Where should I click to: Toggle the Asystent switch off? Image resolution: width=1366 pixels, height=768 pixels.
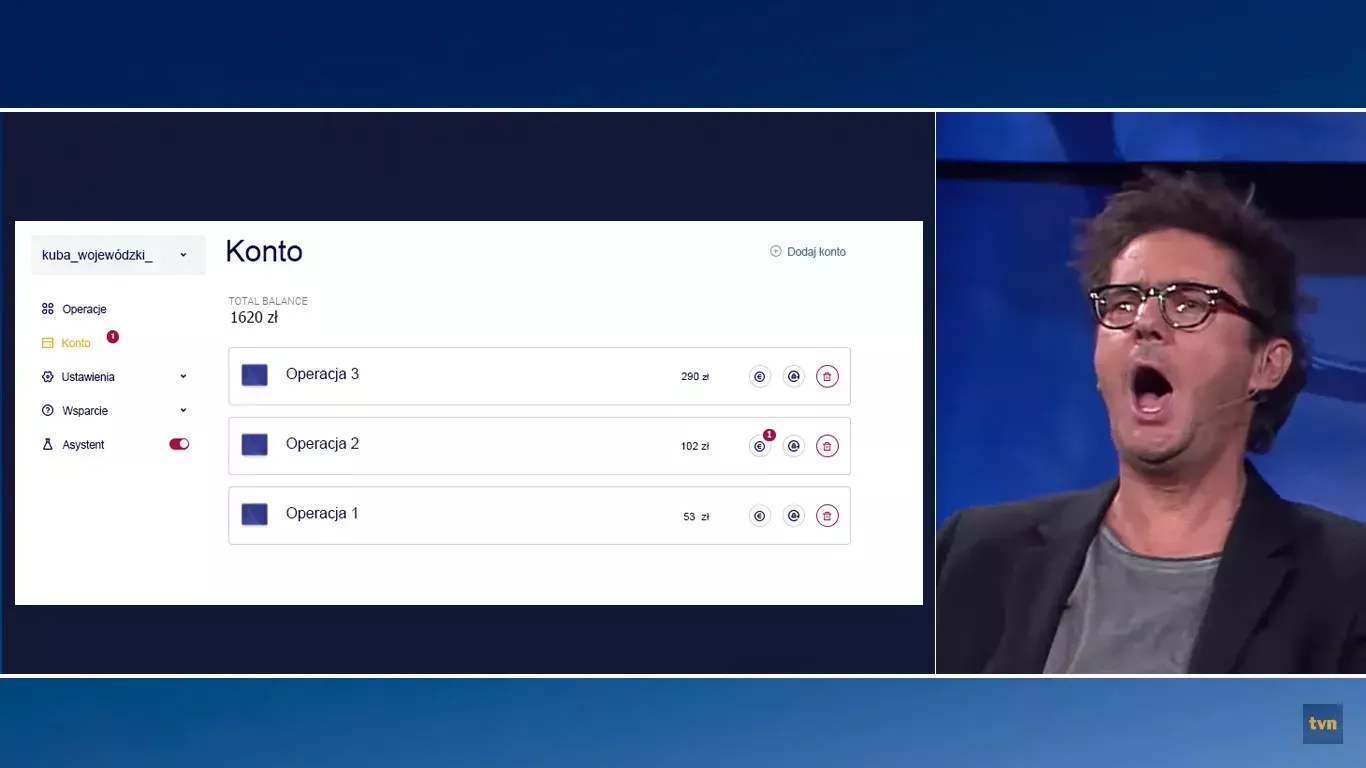[179, 444]
